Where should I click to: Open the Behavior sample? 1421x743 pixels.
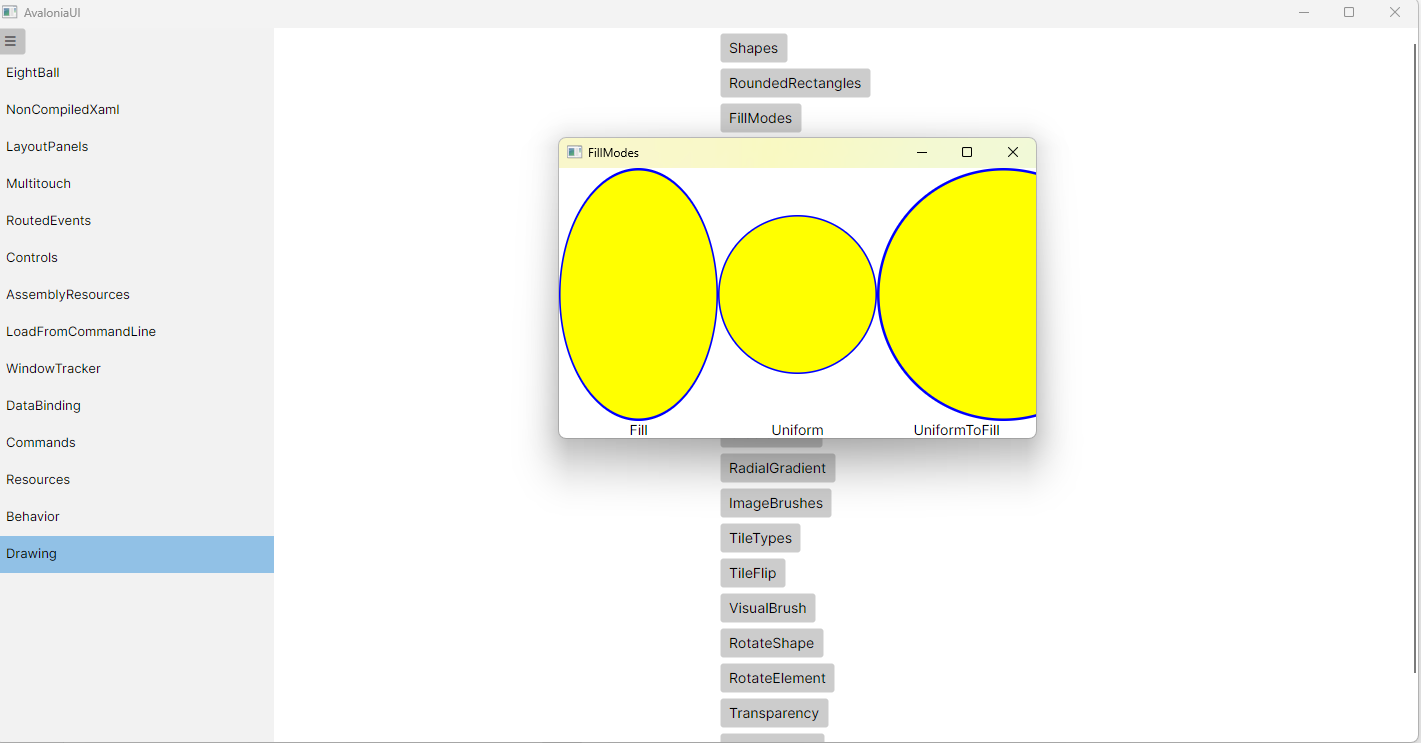click(137, 517)
